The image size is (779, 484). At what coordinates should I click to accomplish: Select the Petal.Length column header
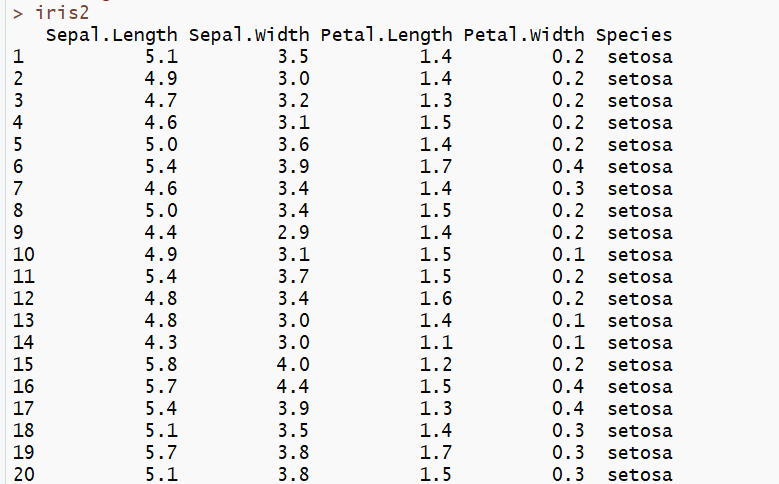(386, 35)
